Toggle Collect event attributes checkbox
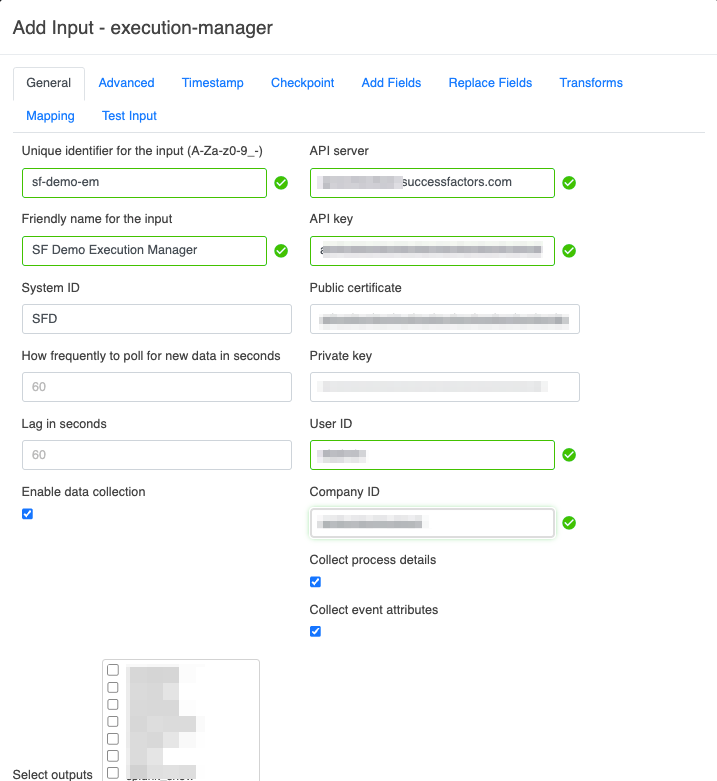The width and height of the screenshot is (717, 781). point(316,632)
